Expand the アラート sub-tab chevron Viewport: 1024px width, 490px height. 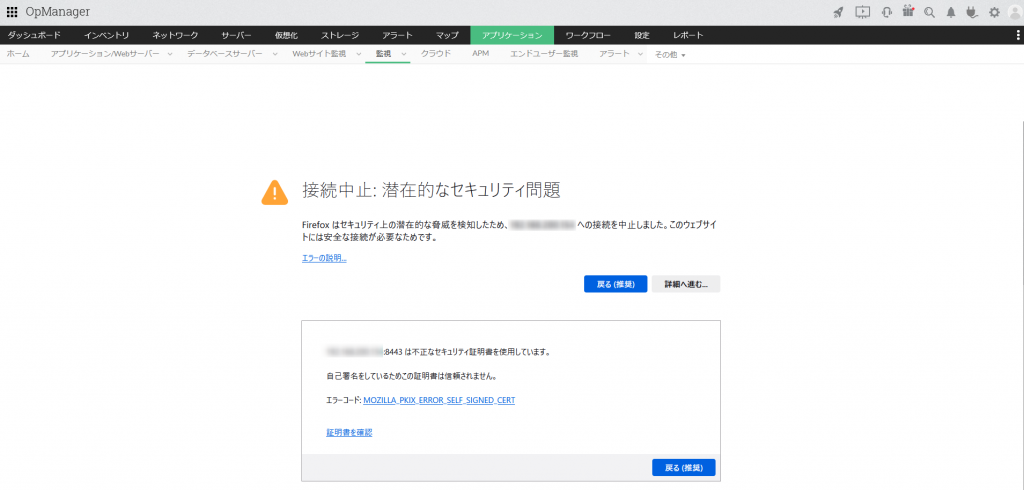(640, 54)
